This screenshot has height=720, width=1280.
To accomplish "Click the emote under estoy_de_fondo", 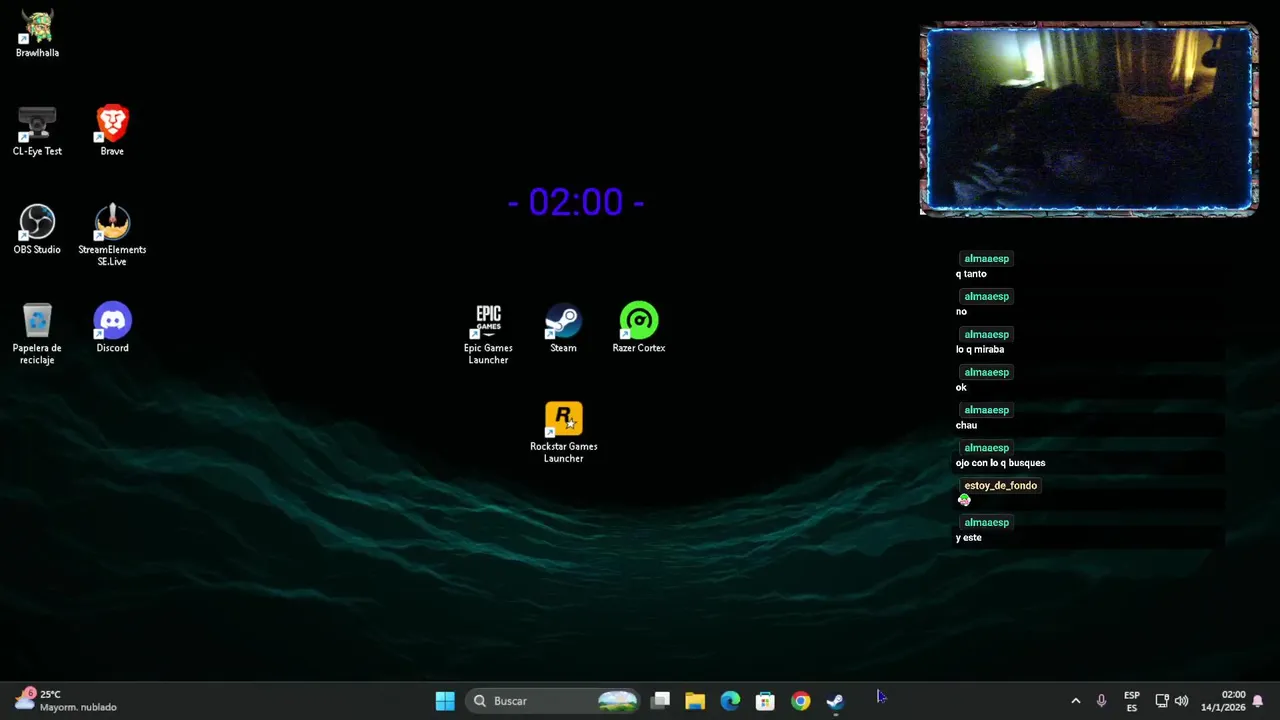I will pyautogui.click(x=964, y=500).
